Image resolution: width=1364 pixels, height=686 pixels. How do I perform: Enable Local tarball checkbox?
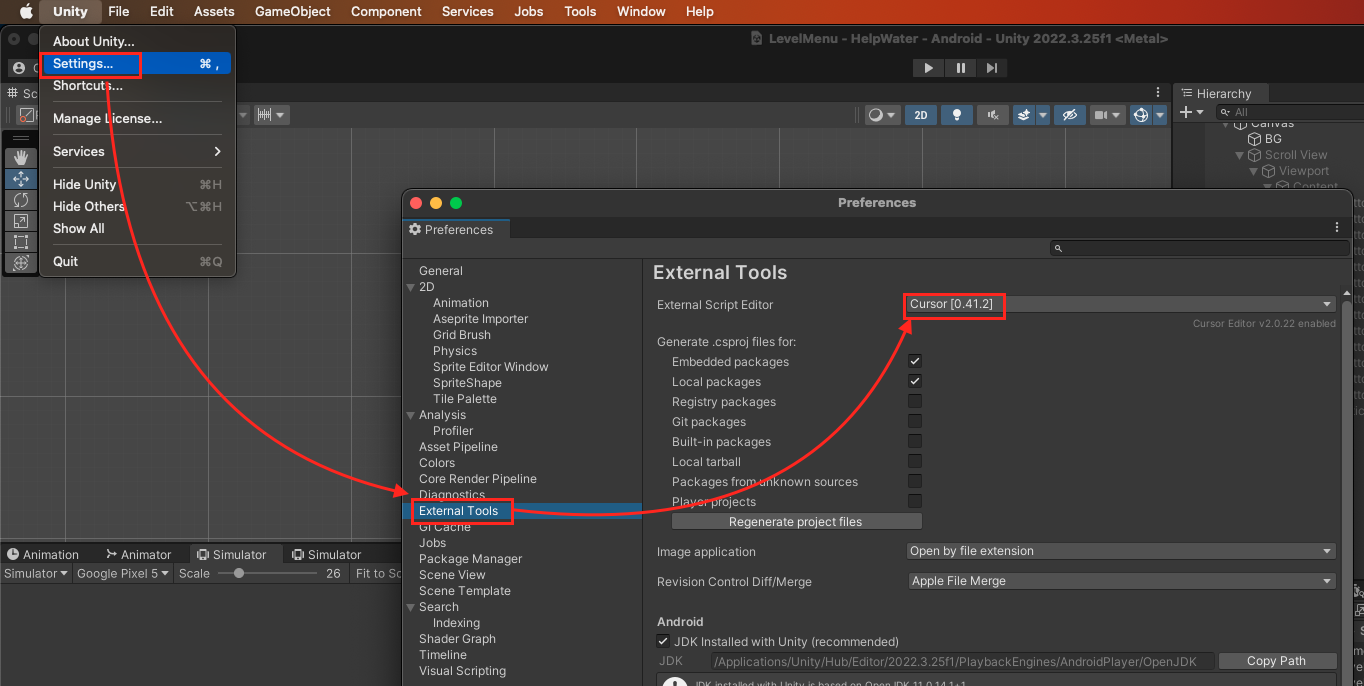[x=914, y=461]
